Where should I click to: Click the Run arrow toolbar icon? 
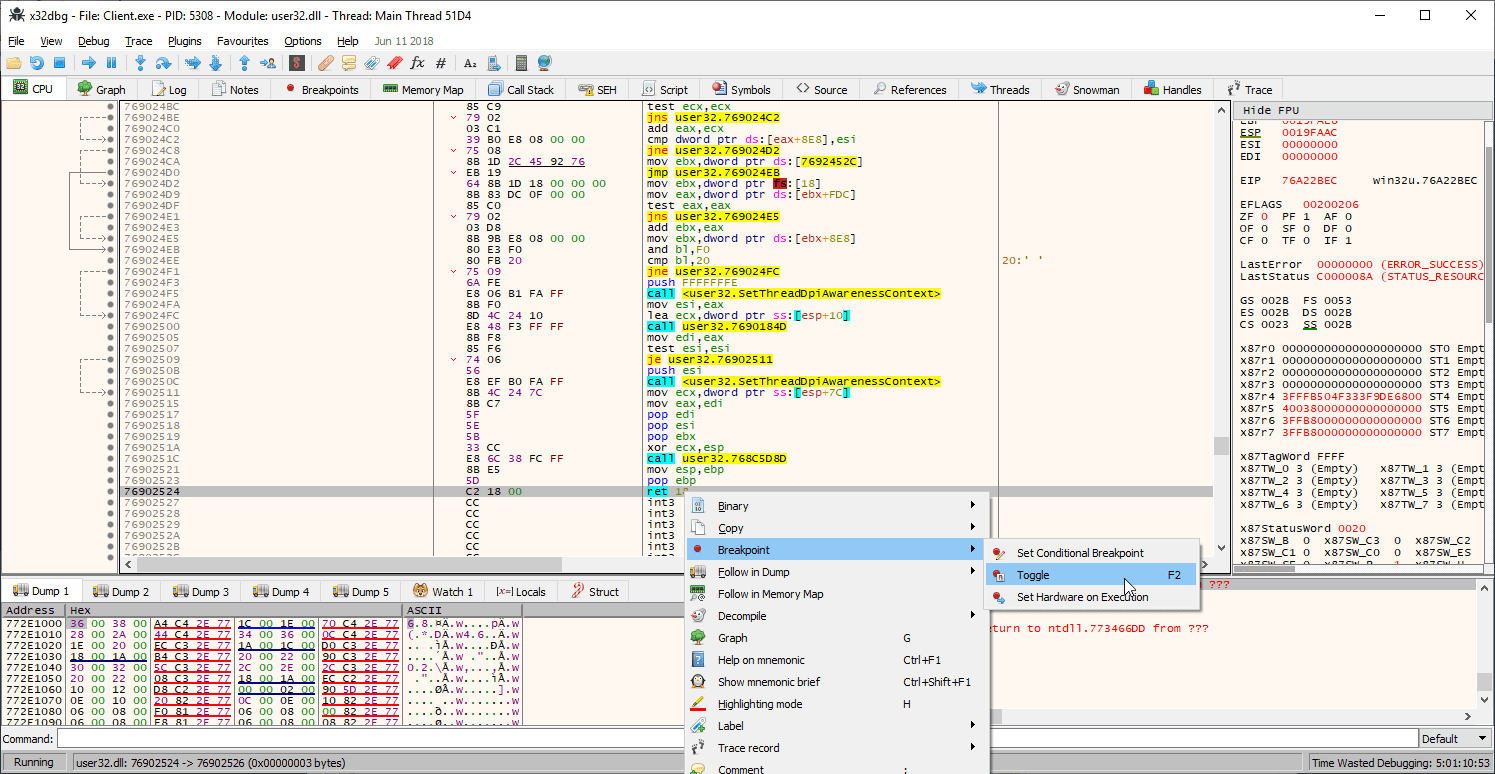[88, 63]
